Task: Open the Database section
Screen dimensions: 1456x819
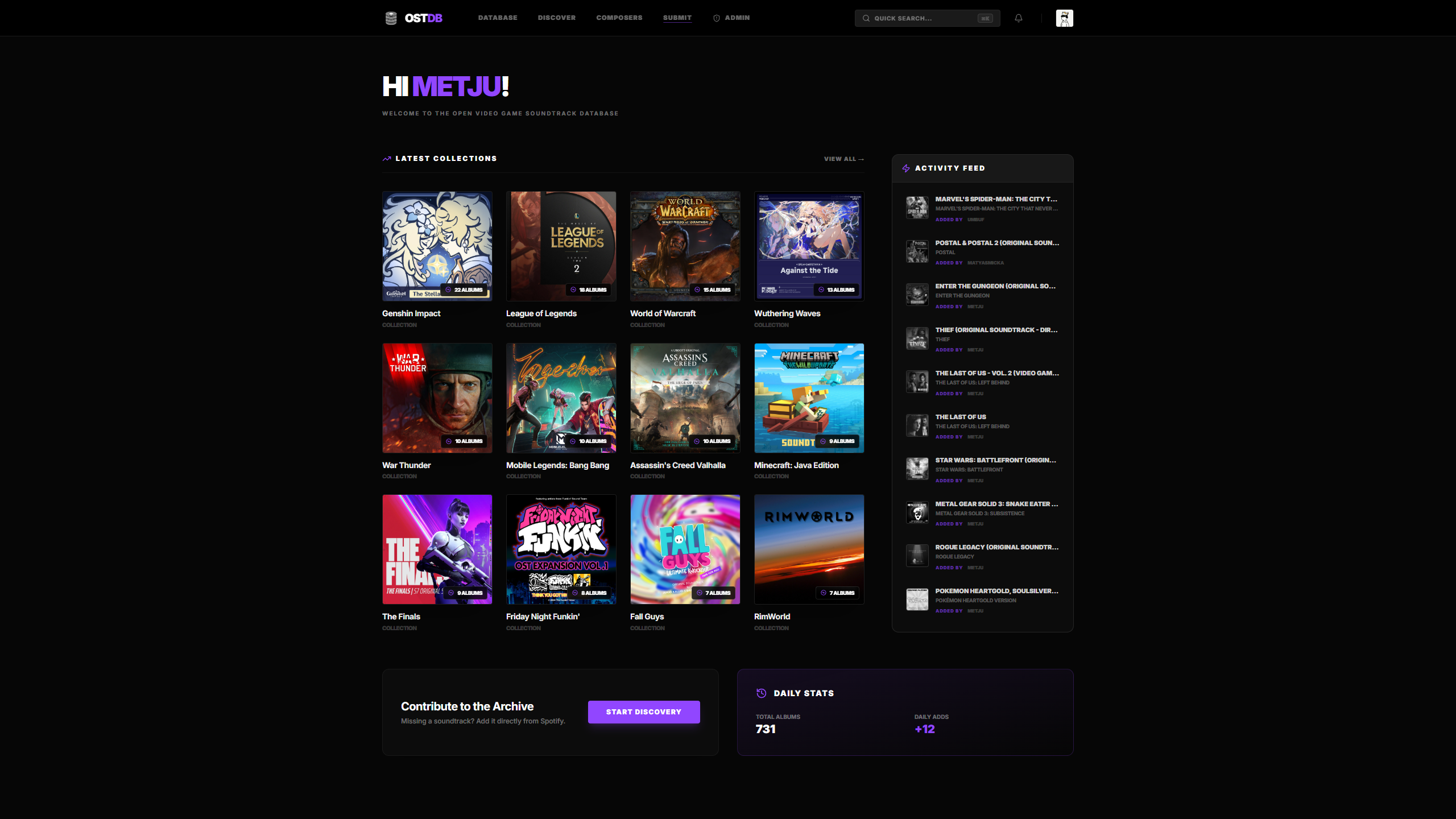Action: [498, 18]
